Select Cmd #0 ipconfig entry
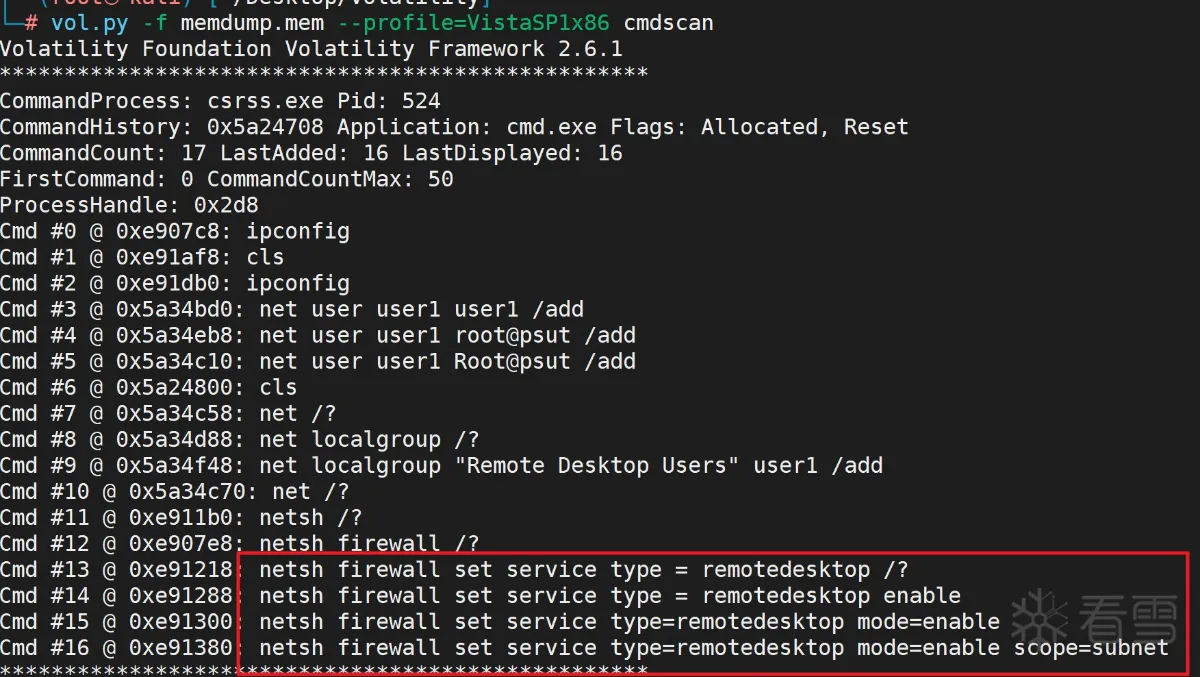The height and width of the screenshot is (677, 1200). pyautogui.click(x=175, y=231)
